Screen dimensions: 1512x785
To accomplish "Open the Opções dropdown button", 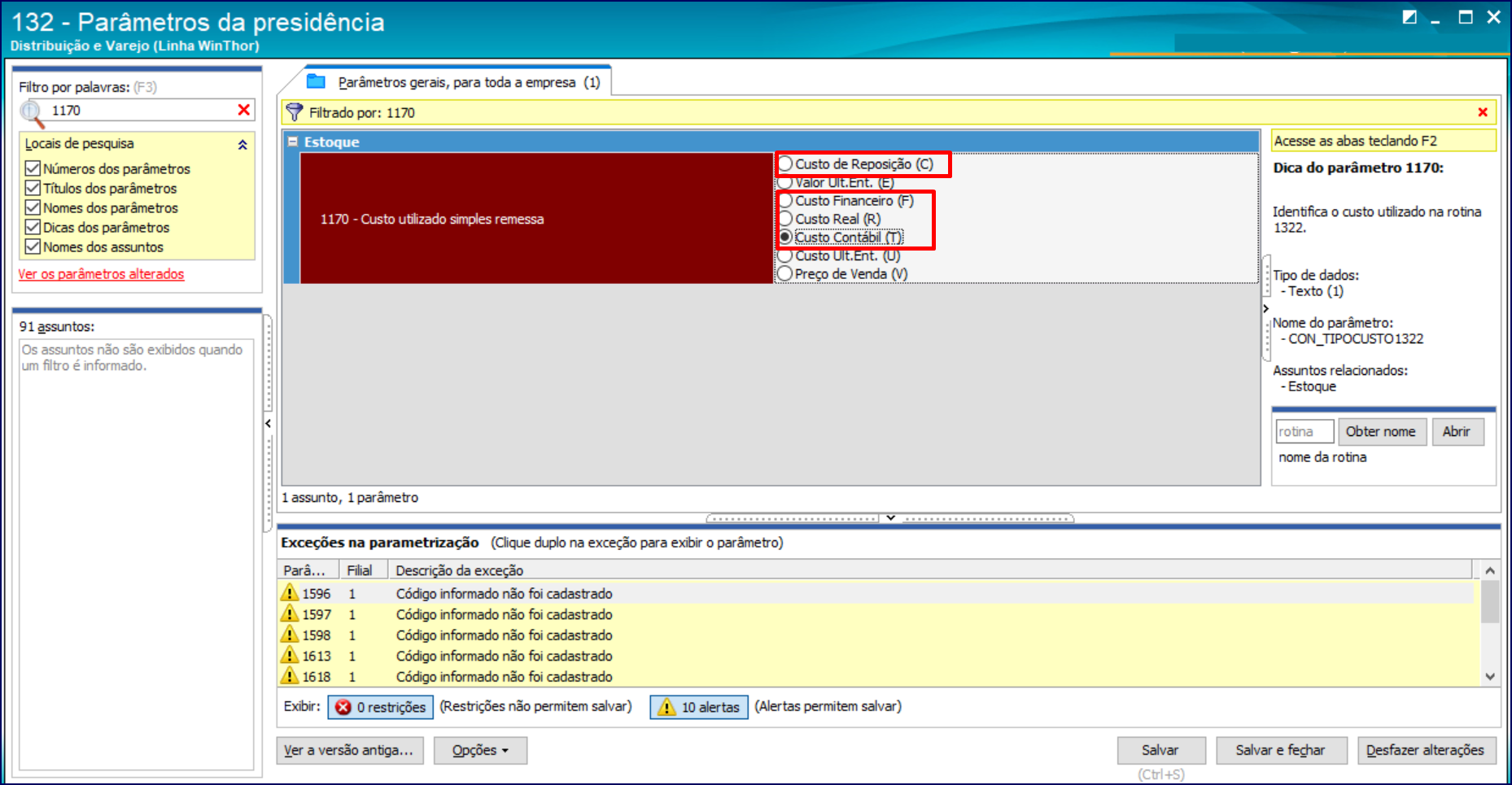I will [480, 750].
